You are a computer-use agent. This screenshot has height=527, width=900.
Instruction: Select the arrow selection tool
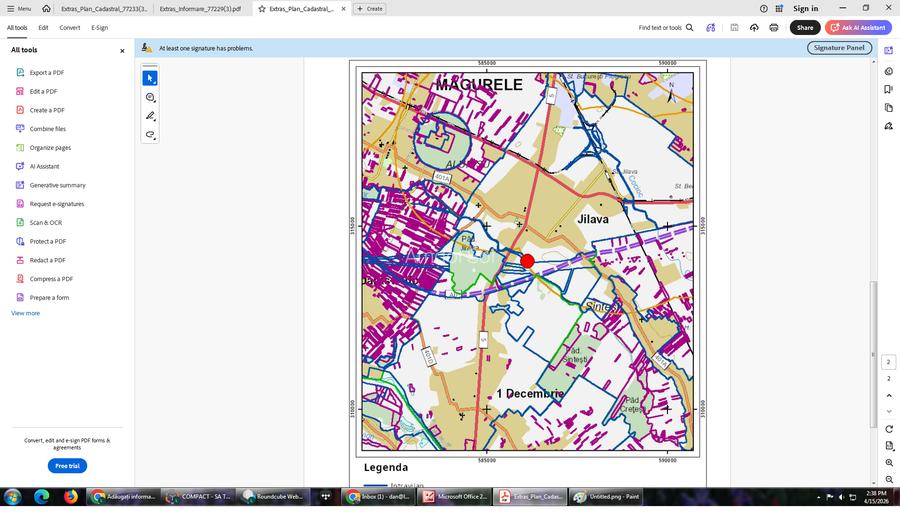click(x=150, y=78)
